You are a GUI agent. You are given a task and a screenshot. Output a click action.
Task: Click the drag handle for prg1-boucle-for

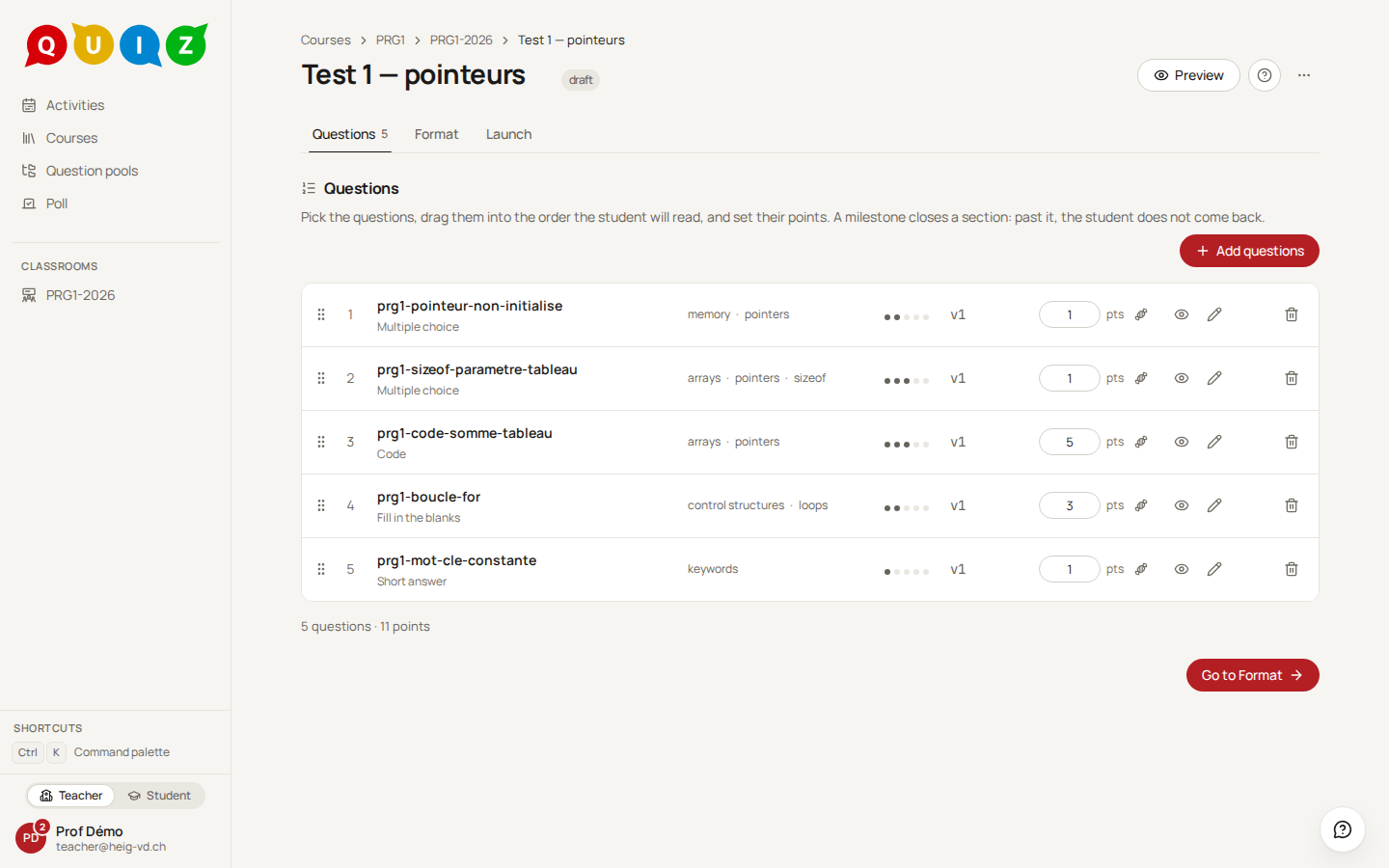point(321,505)
